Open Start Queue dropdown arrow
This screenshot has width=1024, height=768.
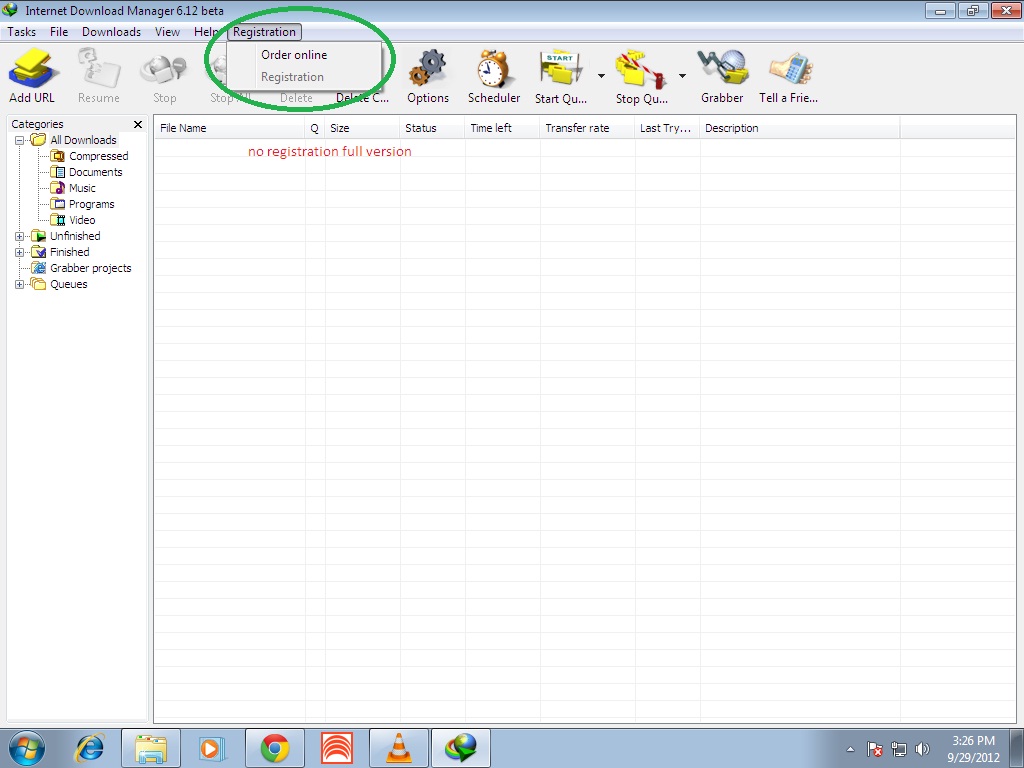pyautogui.click(x=601, y=76)
